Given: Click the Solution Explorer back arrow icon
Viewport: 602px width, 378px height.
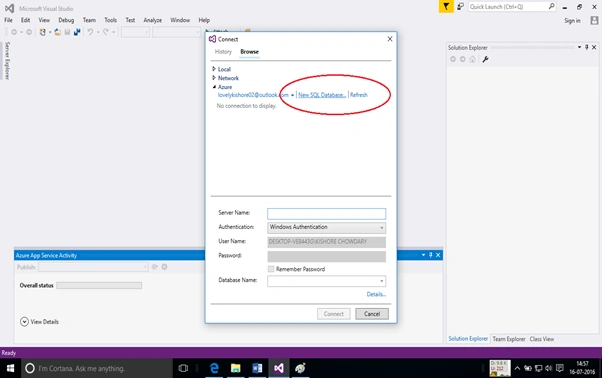Looking at the screenshot, I should tap(453, 59).
